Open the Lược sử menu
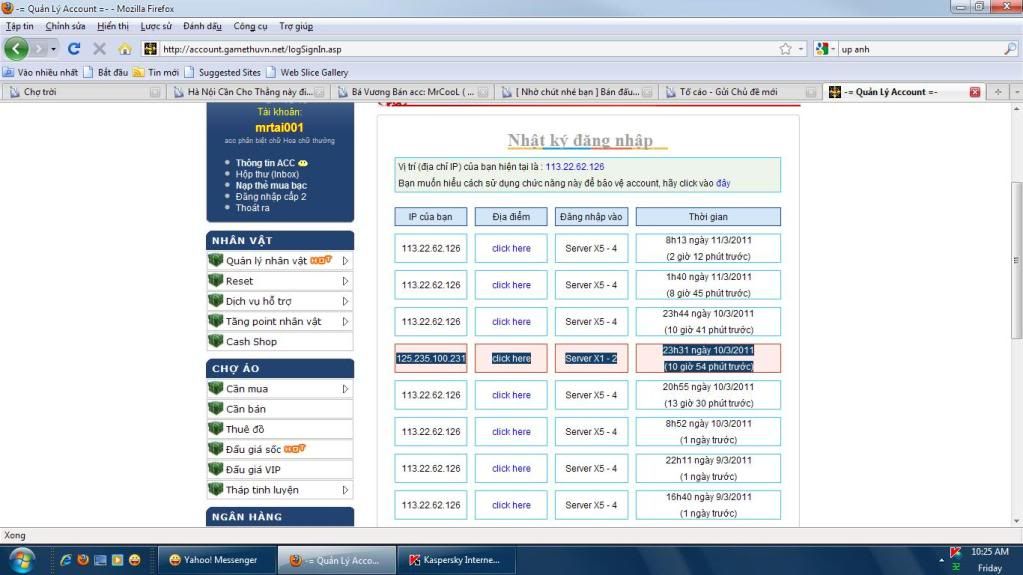Viewport: 1023px width, 575px height. click(x=156, y=26)
